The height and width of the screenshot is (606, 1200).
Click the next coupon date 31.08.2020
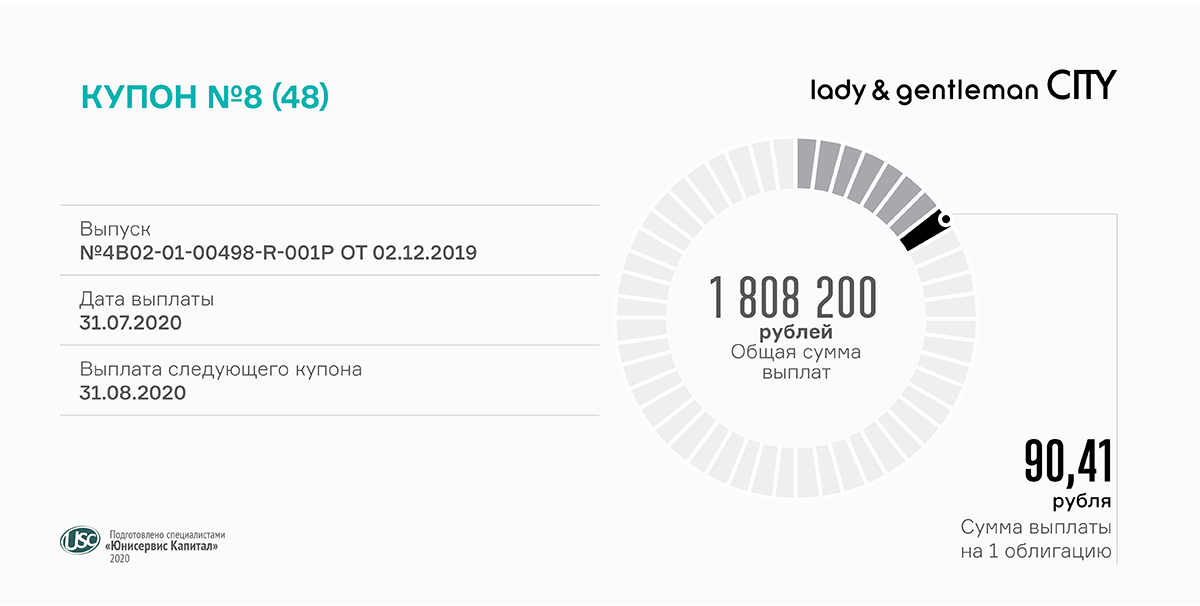click(133, 392)
